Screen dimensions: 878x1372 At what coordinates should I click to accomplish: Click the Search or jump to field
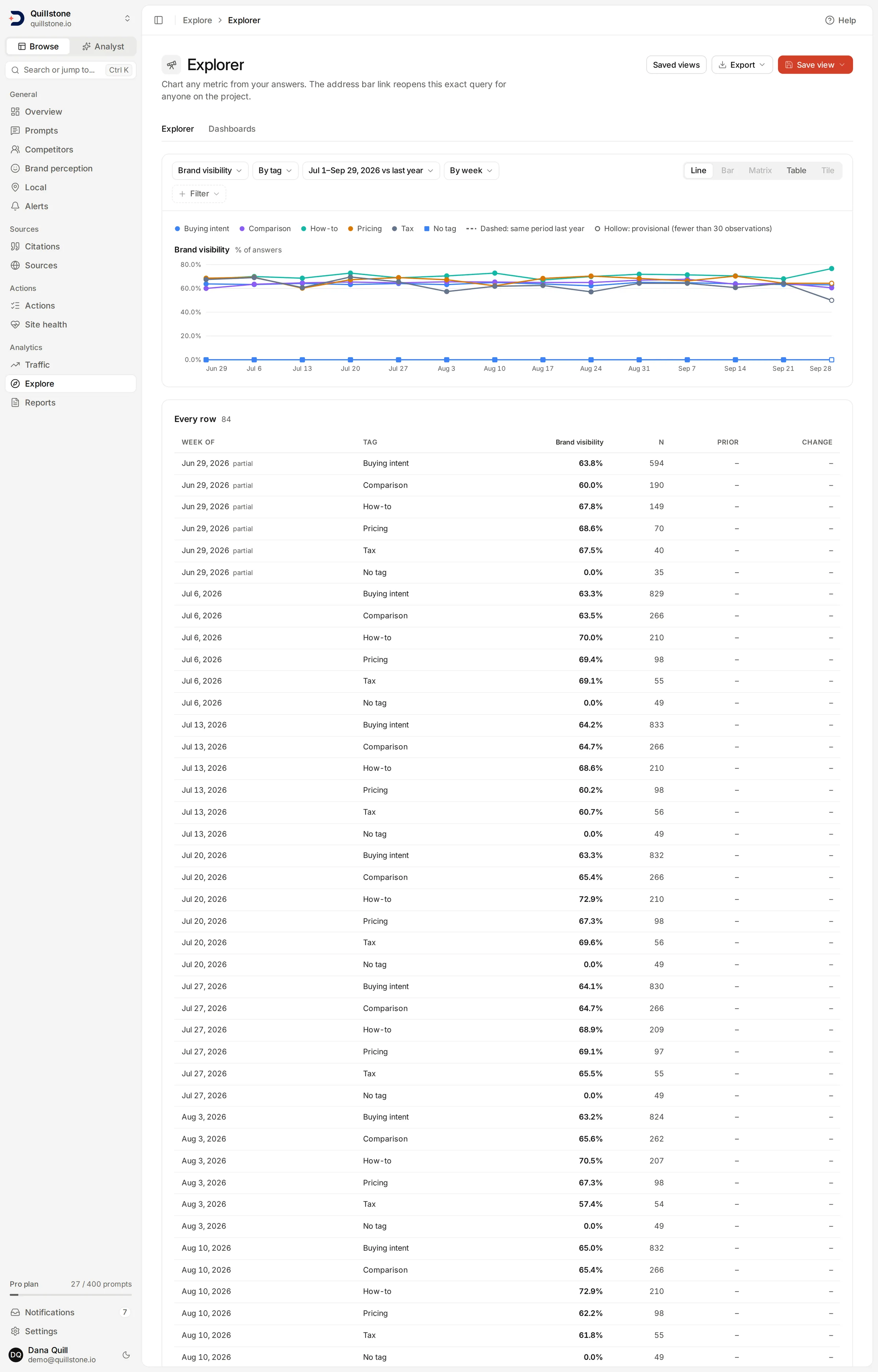tap(71, 70)
